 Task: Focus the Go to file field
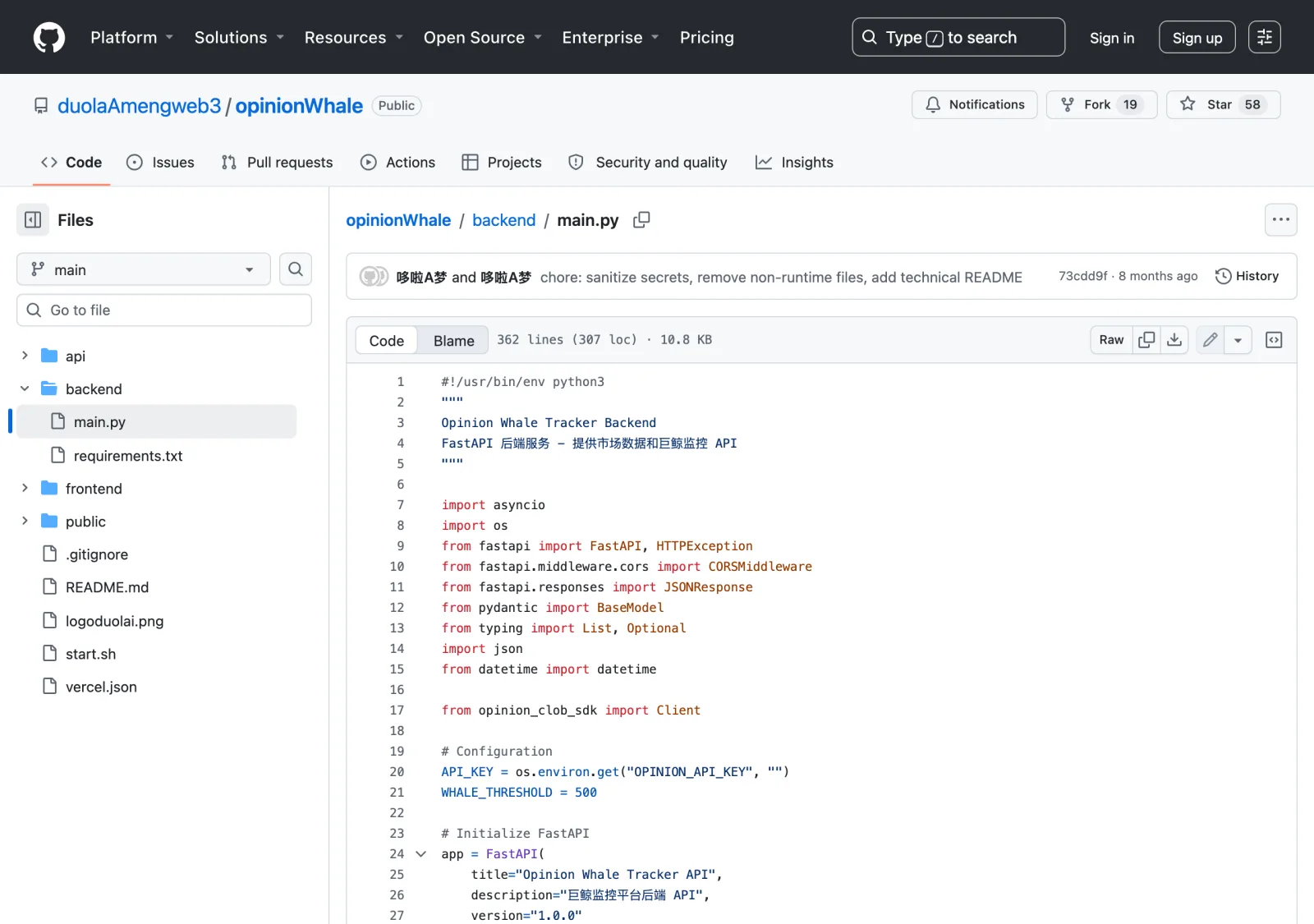pos(164,310)
